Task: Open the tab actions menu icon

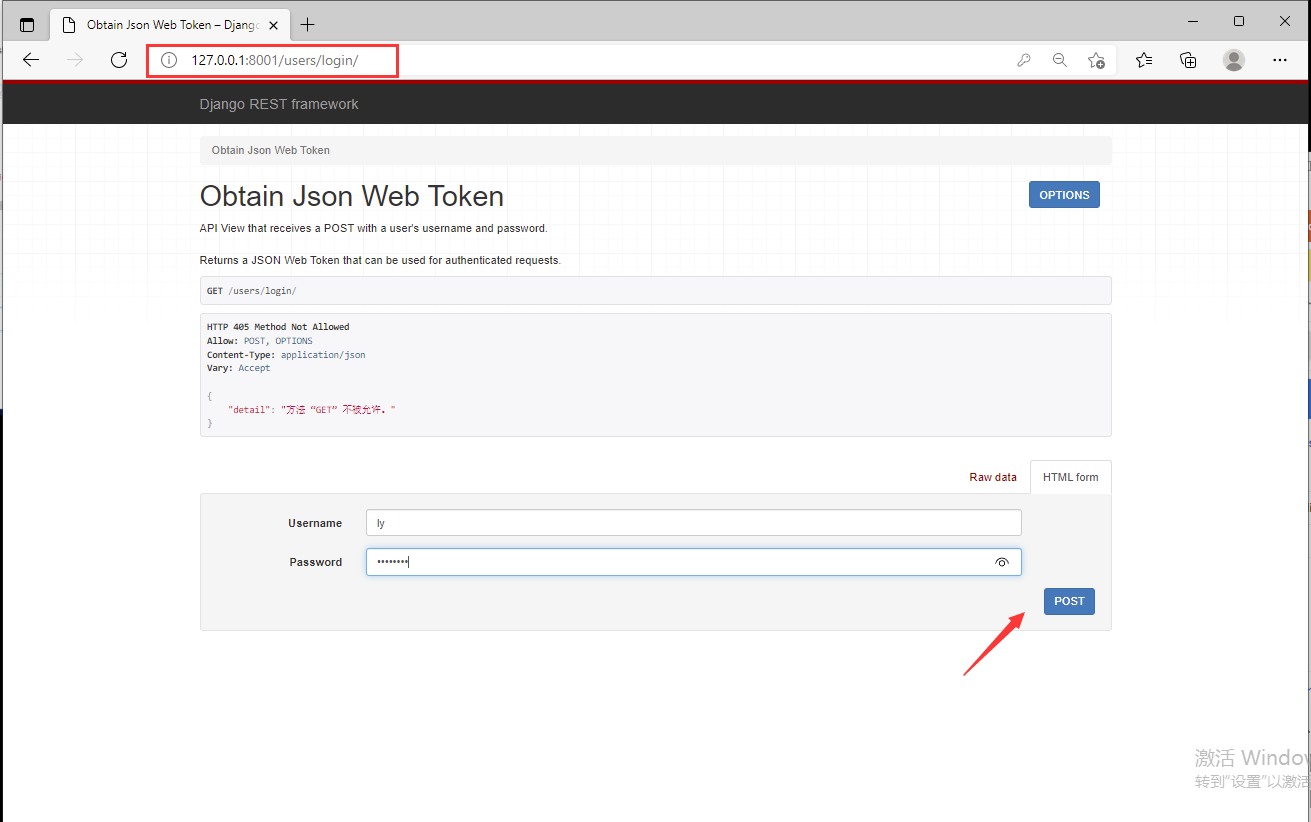Action: 27,25
